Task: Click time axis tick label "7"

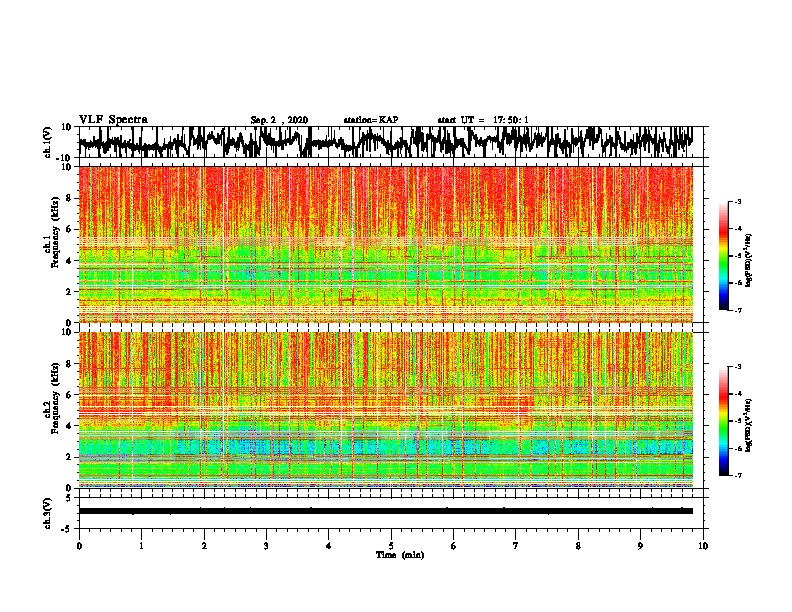Action: [x=516, y=546]
